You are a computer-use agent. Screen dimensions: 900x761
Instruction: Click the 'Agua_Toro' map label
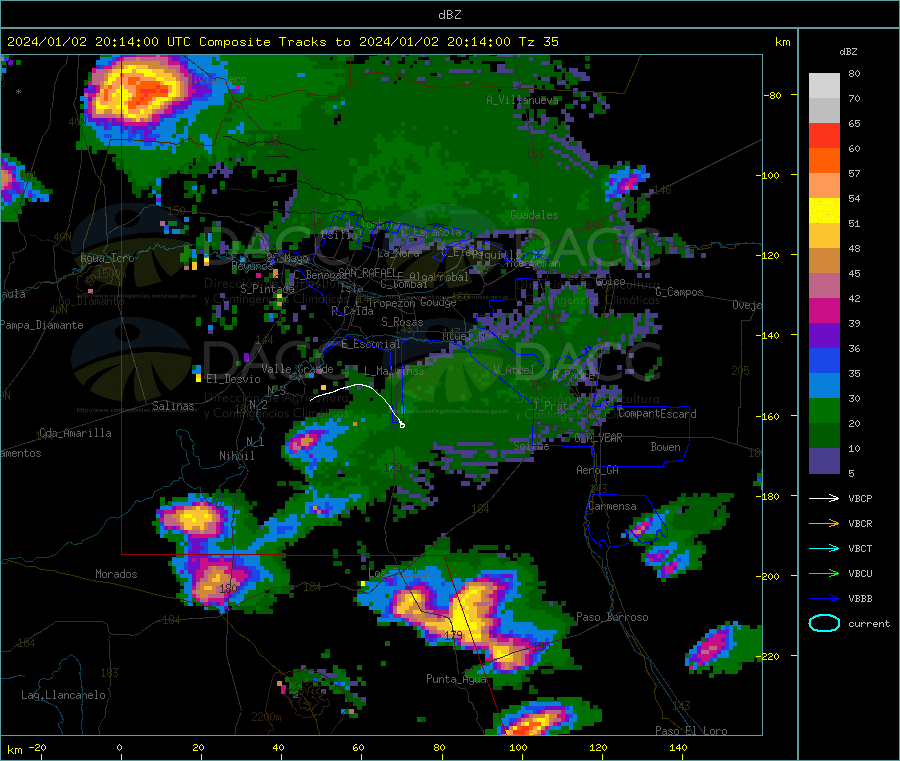pos(107,258)
